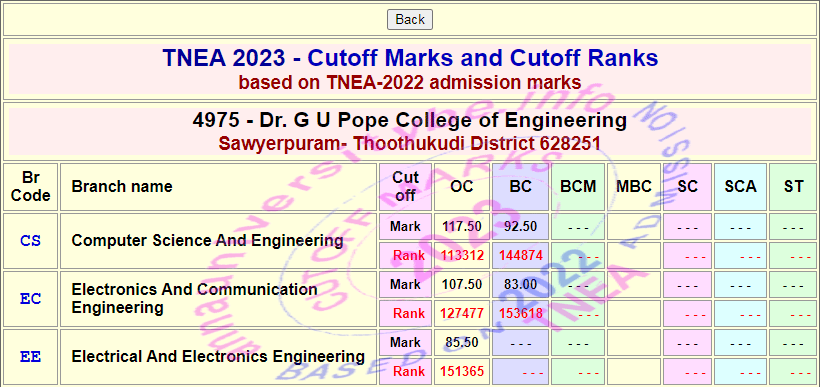Click the CS BC mark 92.50
821x387 pixels.
(x=520, y=227)
